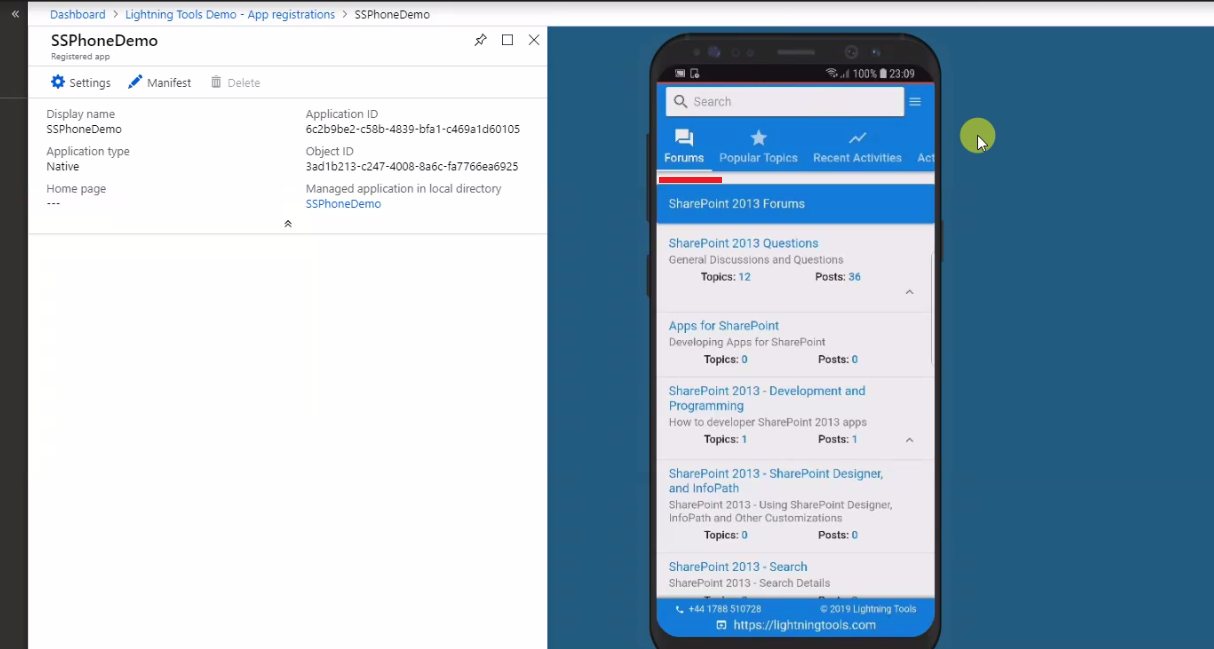1214x649 pixels.
Task: Click the magnifier icon in phone search
Action: pos(680,101)
